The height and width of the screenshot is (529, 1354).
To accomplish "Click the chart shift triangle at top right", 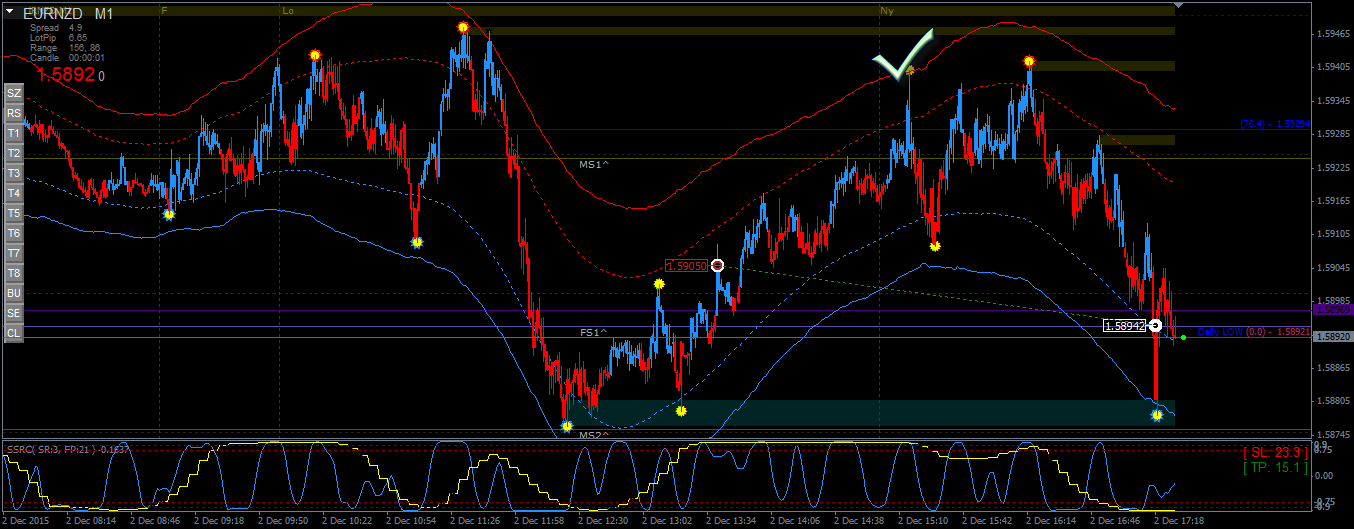I will click(x=1179, y=5).
